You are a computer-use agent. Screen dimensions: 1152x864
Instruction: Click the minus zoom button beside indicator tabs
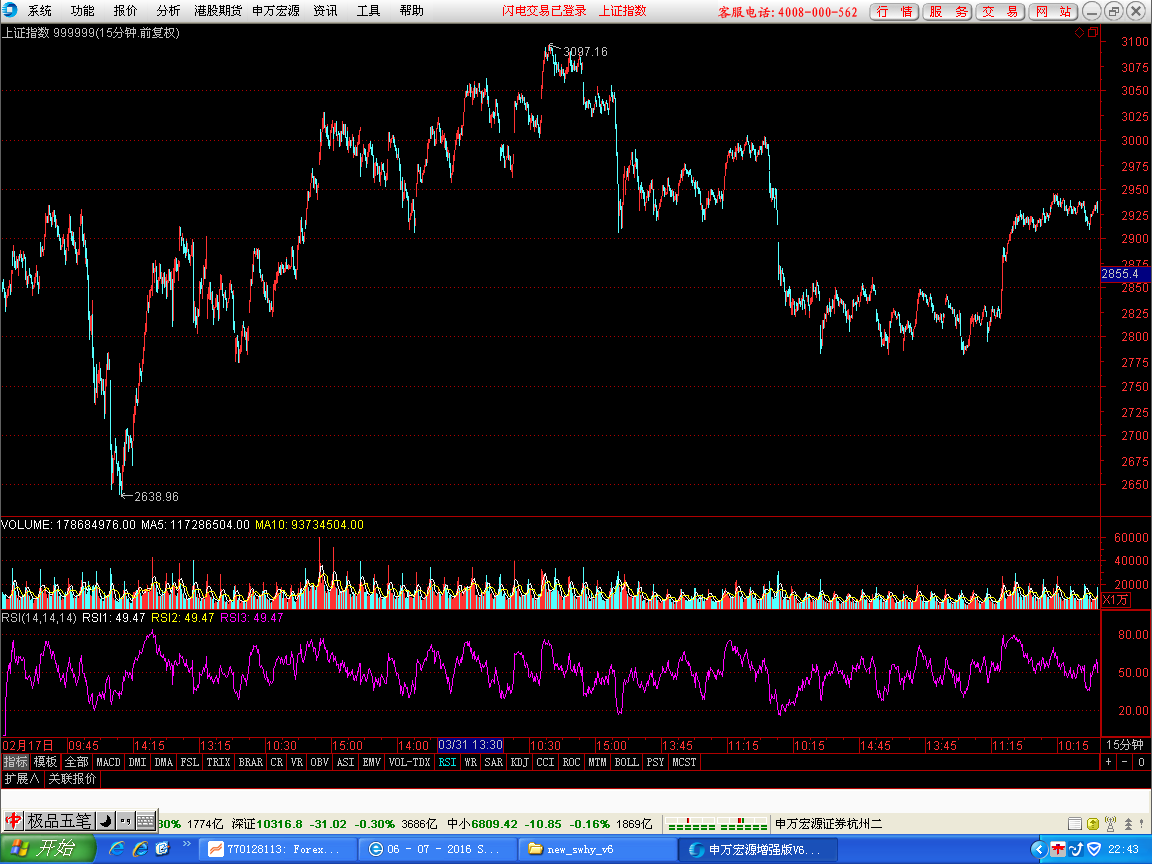click(1125, 762)
